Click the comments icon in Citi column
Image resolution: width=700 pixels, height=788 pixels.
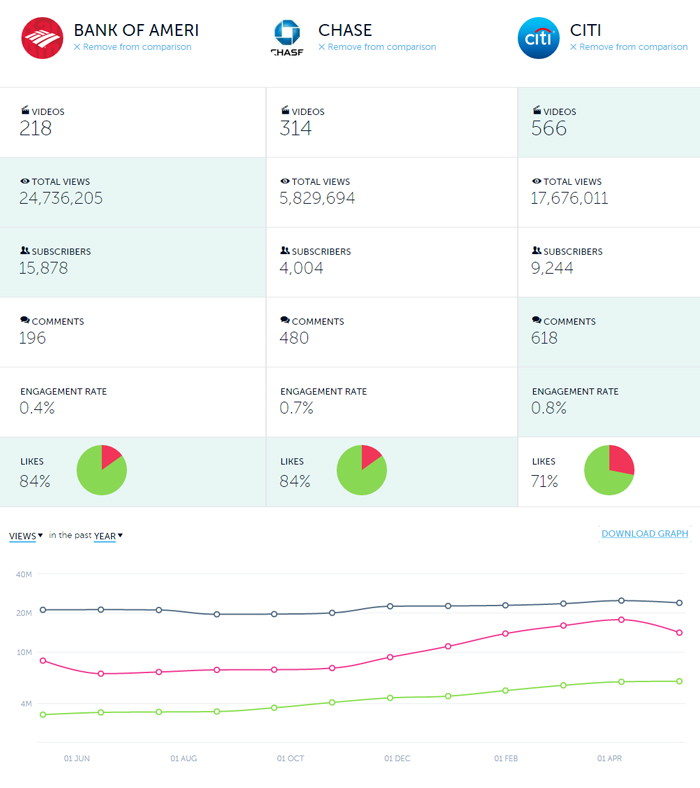click(x=537, y=320)
